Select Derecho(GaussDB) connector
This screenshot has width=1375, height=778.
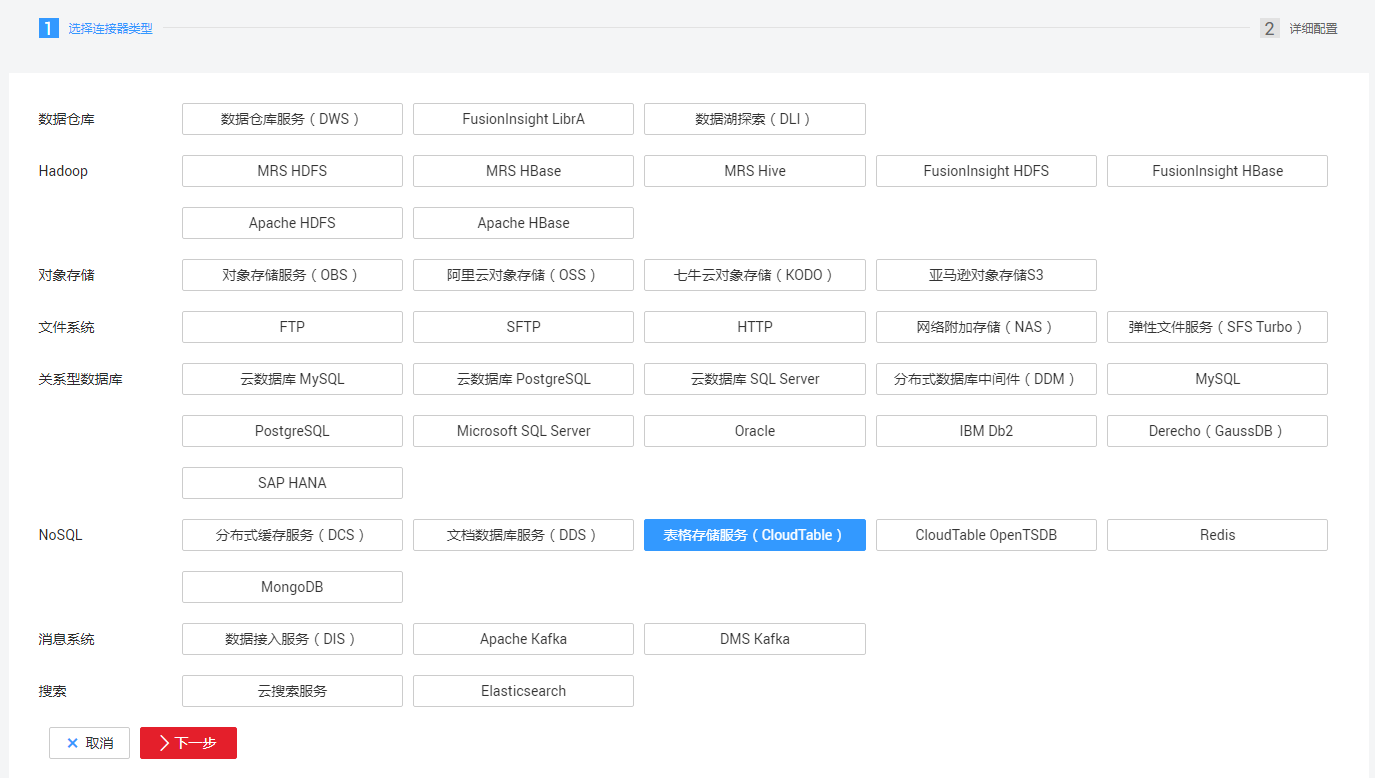tap(1217, 431)
